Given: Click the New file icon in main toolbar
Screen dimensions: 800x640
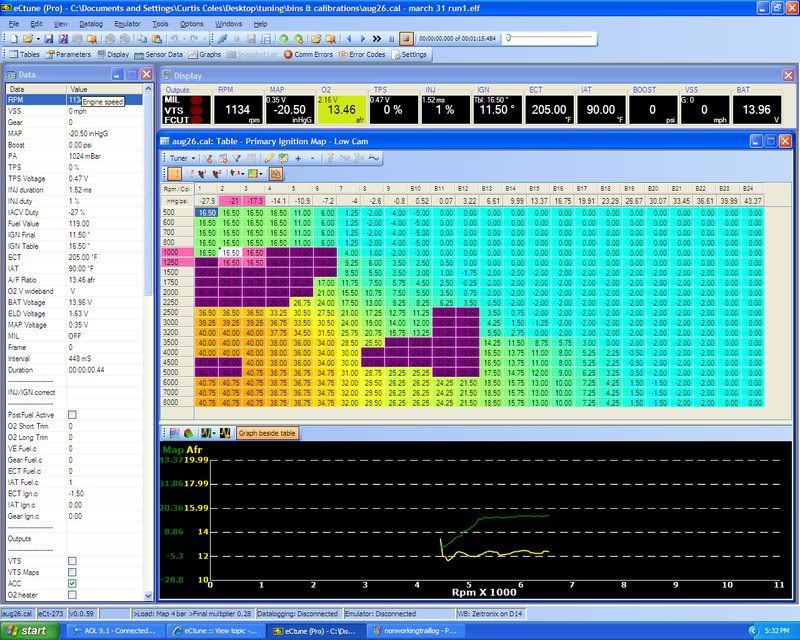Looking at the screenshot, I should tap(14, 39).
